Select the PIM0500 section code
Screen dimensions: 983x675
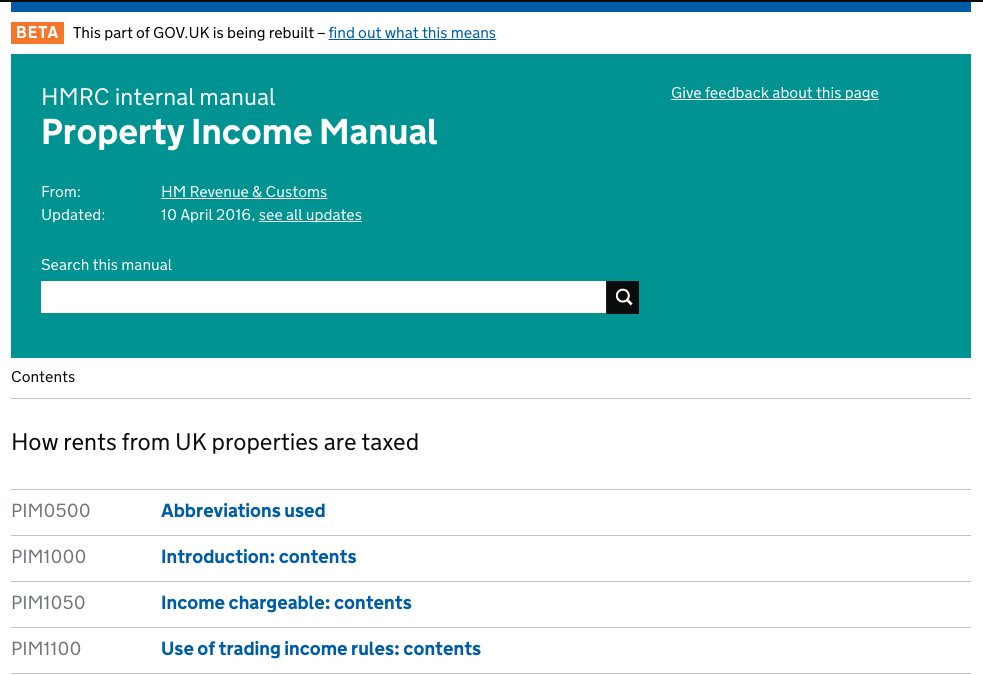click(x=51, y=511)
